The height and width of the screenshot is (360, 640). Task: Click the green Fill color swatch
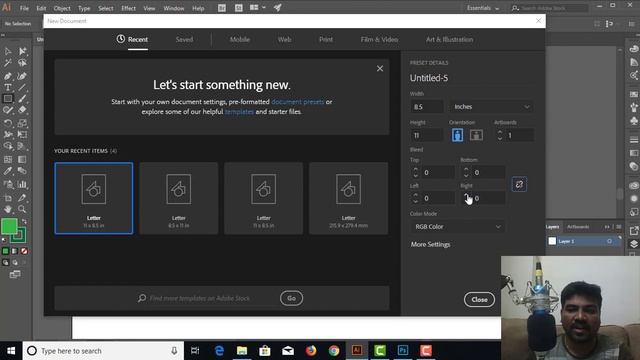click(9, 227)
